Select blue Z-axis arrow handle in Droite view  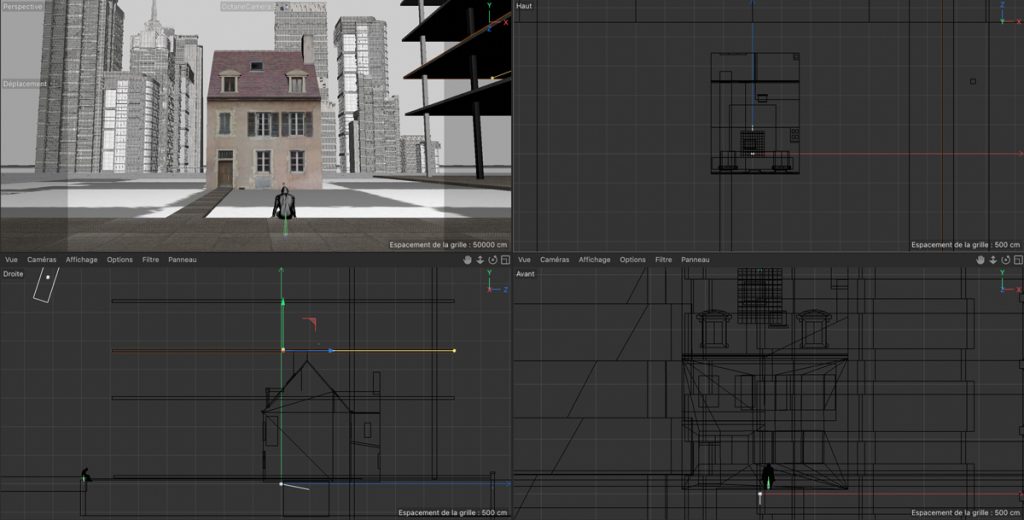331,351
